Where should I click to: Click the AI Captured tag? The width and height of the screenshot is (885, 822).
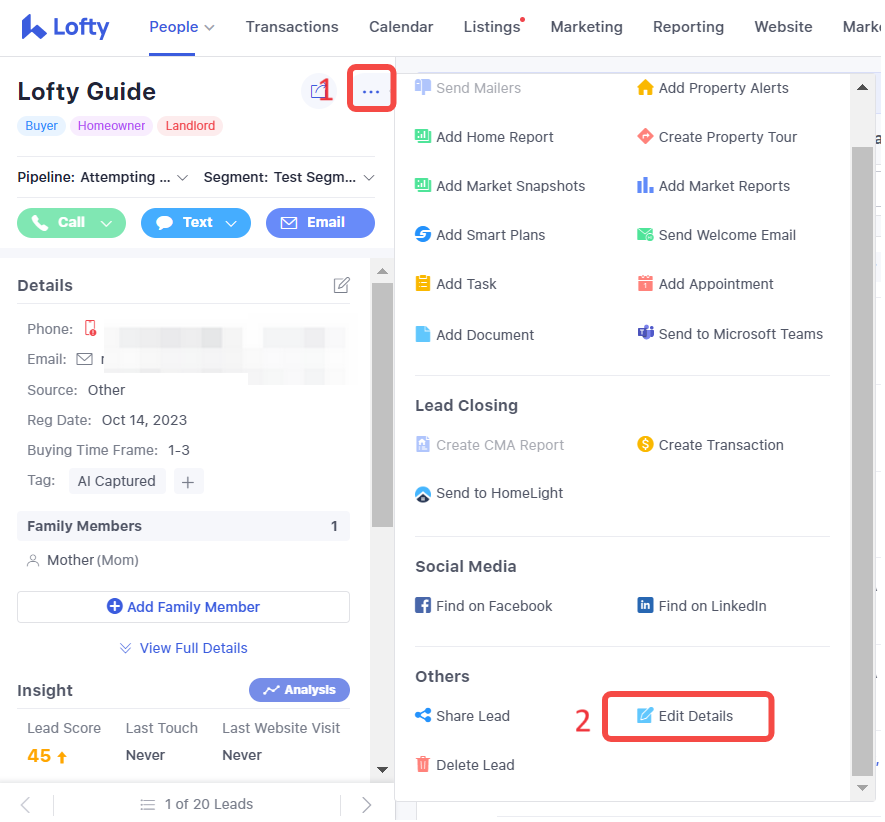pos(117,481)
